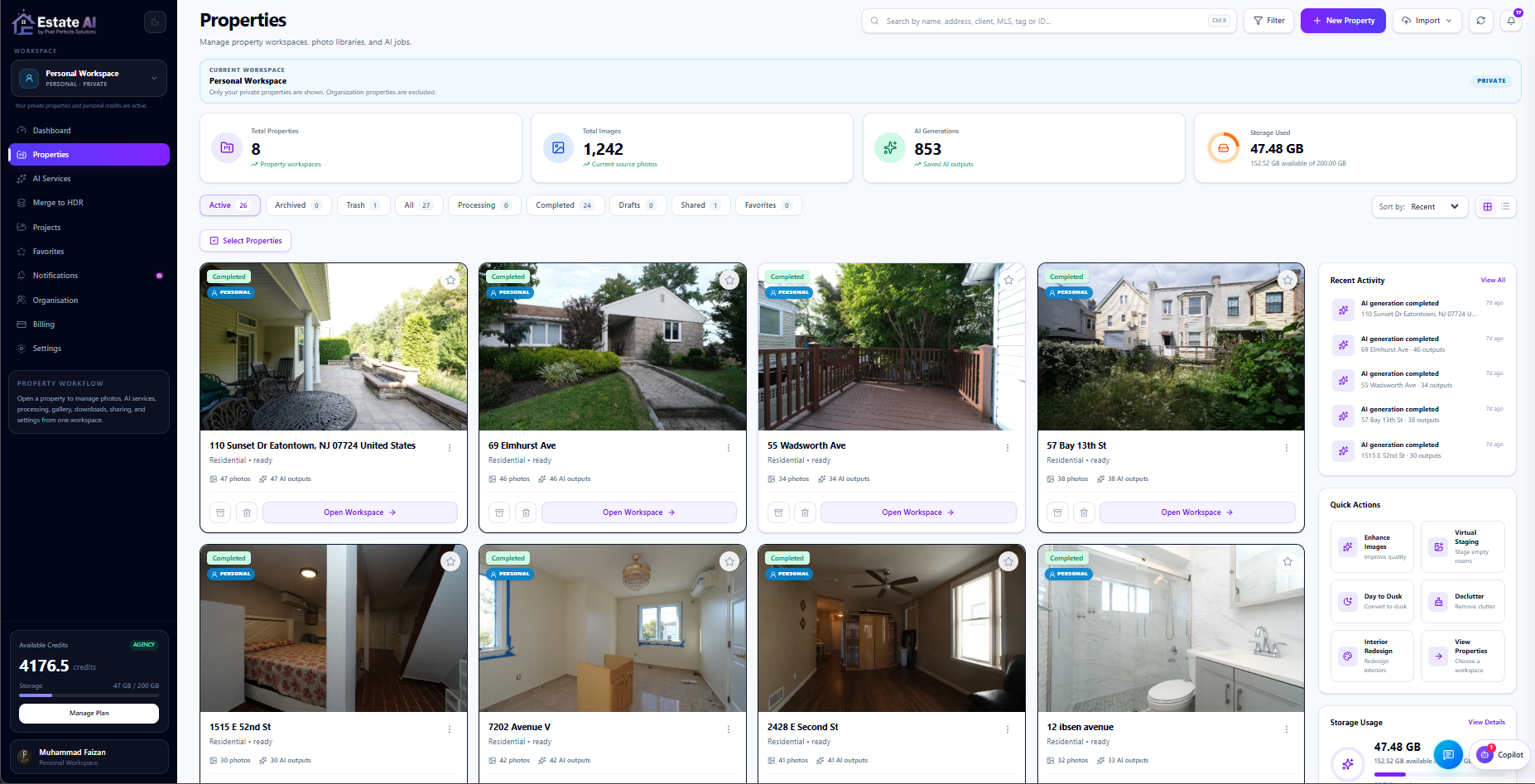Click the refresh icon in top bar
The image size is (1535, 784).
click(x=1481, y=21)
